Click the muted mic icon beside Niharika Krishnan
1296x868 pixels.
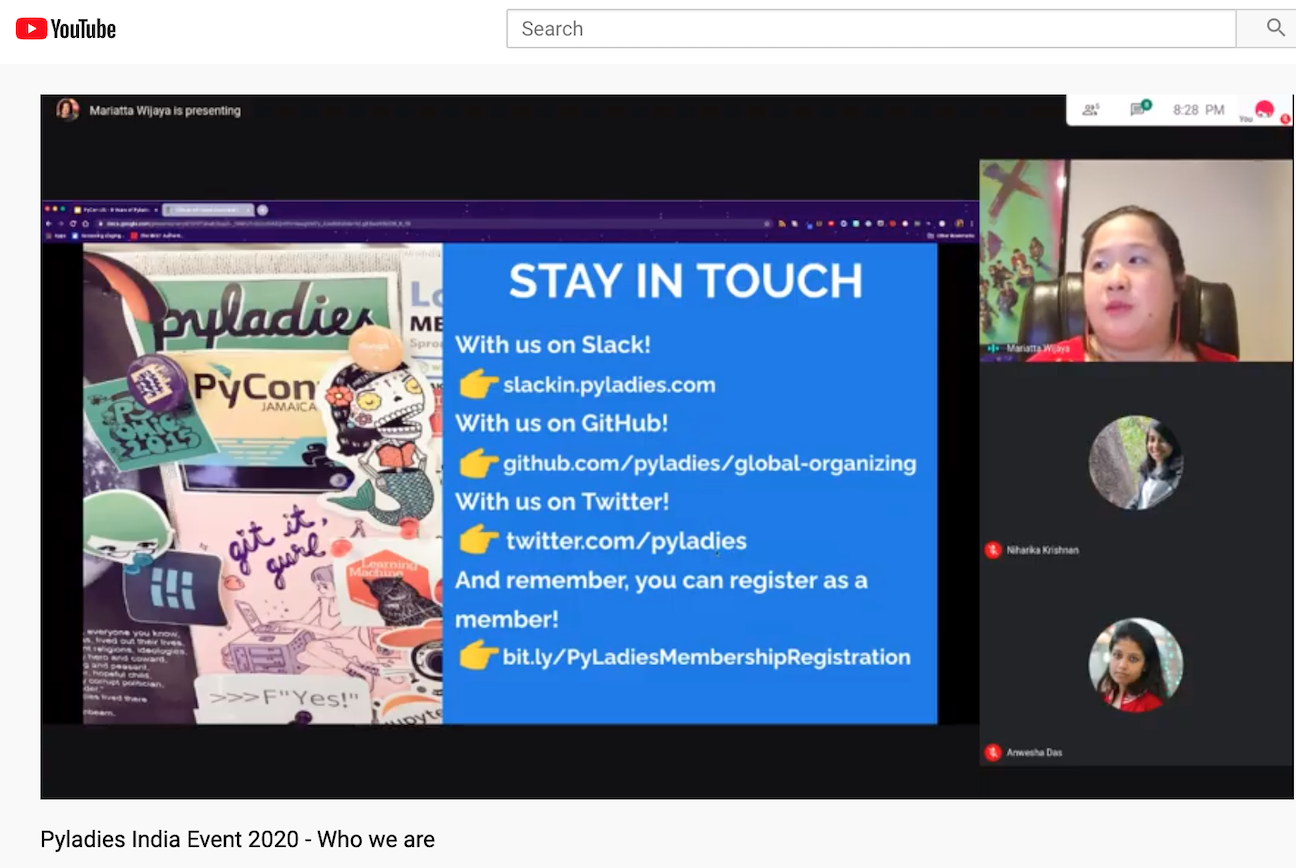[x=993, y=550]
